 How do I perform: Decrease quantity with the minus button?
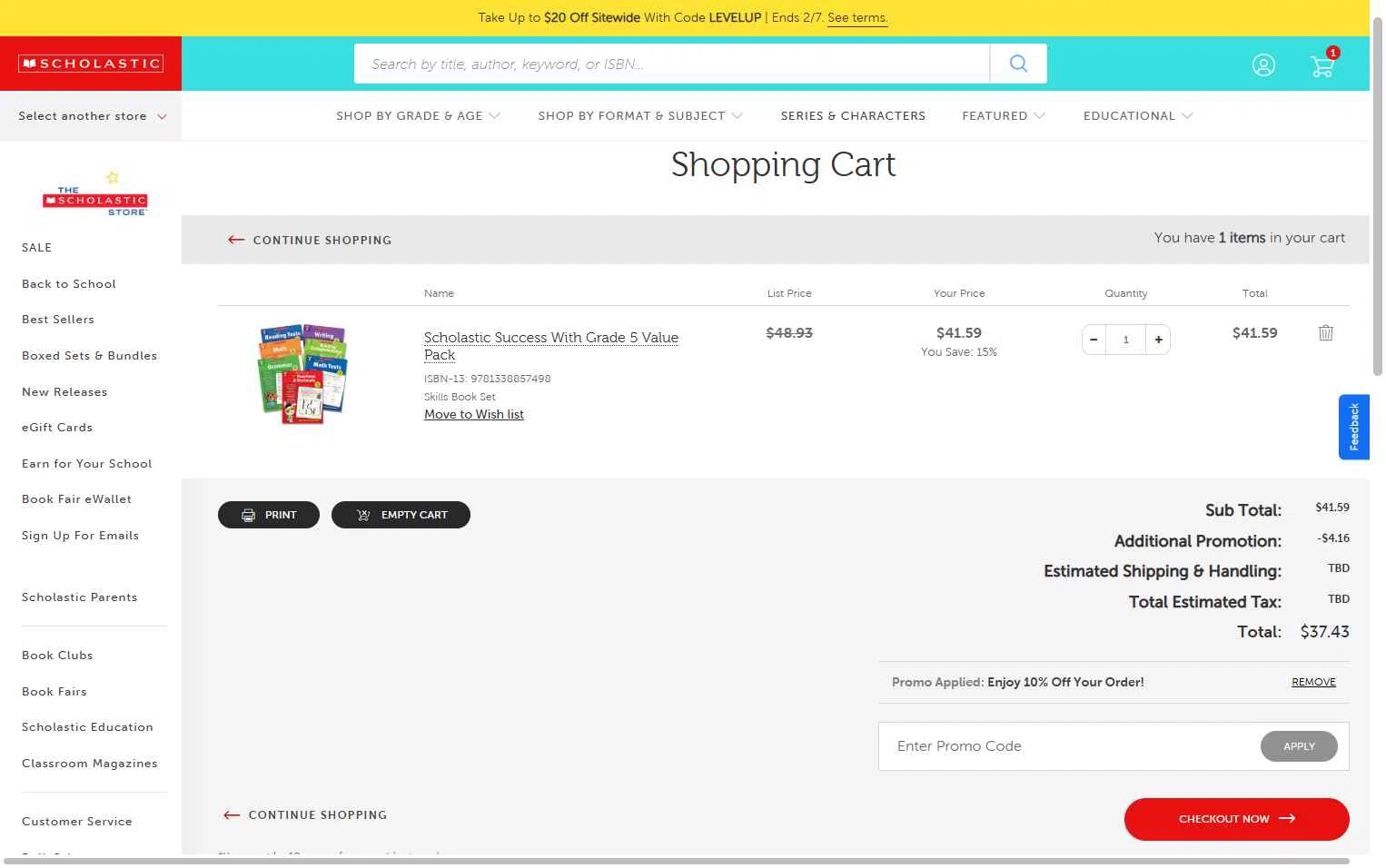point(1094,340)
